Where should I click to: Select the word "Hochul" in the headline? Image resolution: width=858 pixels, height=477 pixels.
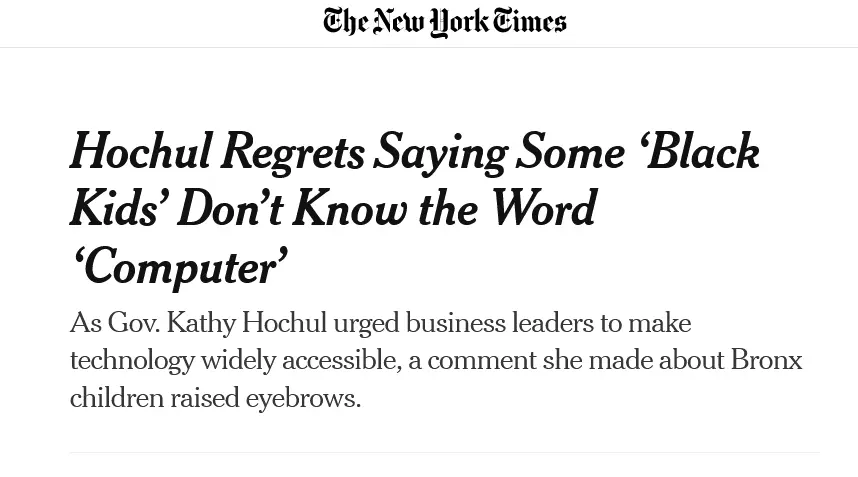click(x=141, y=152)
